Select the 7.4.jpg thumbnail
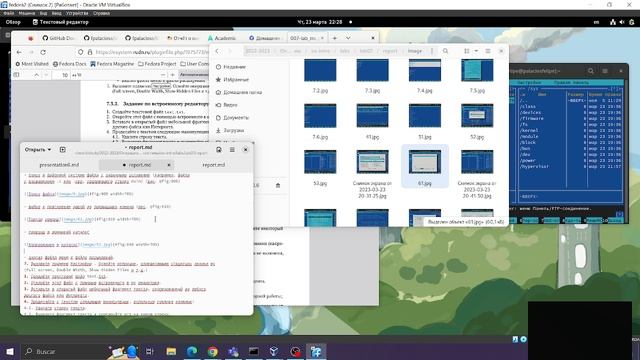The width and height of the screenshot is (640, 360). pyautogui.click(x=424, y=70)
